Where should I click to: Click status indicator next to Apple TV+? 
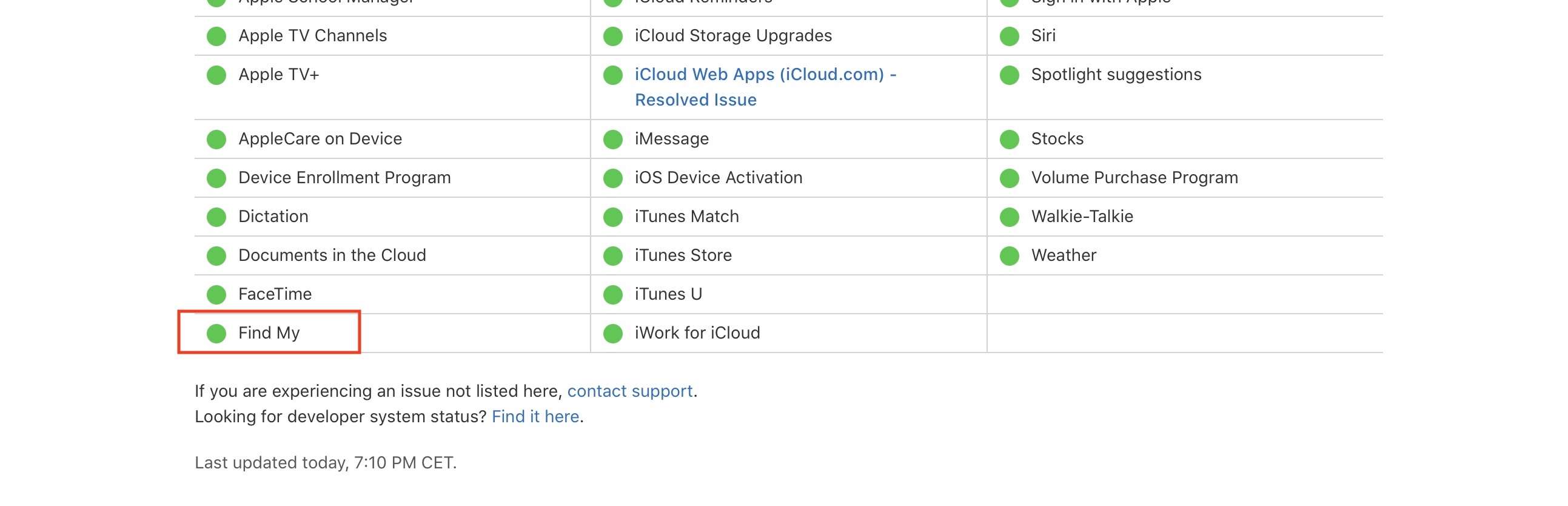point(216,75)
